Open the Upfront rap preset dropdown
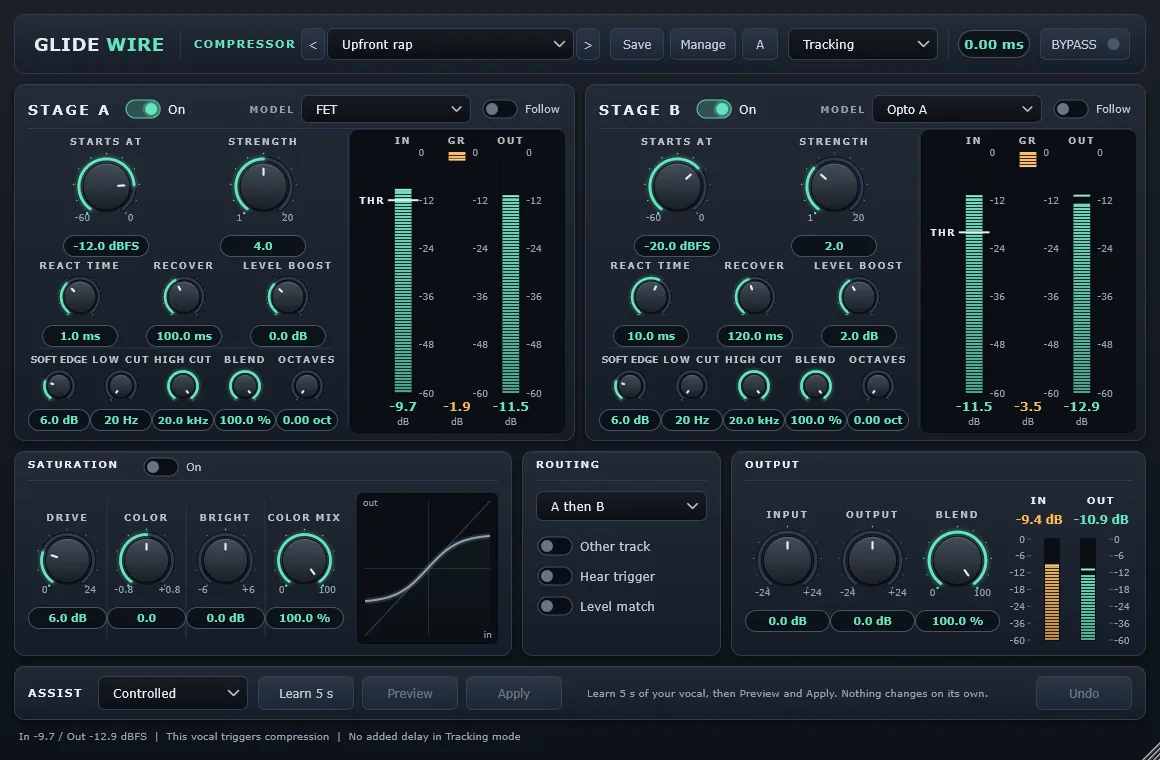The width and height of the screenshot is (1160, 760). [450, 44]
